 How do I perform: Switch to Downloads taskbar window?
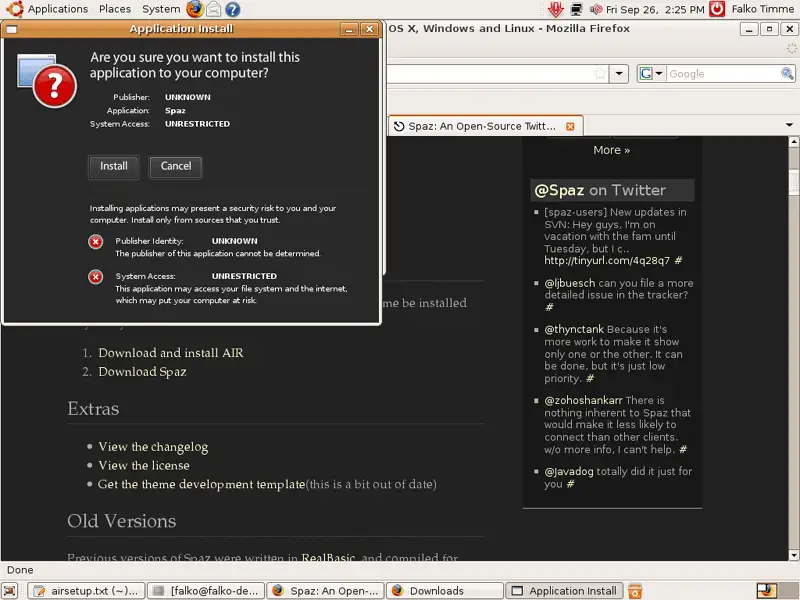(445, 591)
